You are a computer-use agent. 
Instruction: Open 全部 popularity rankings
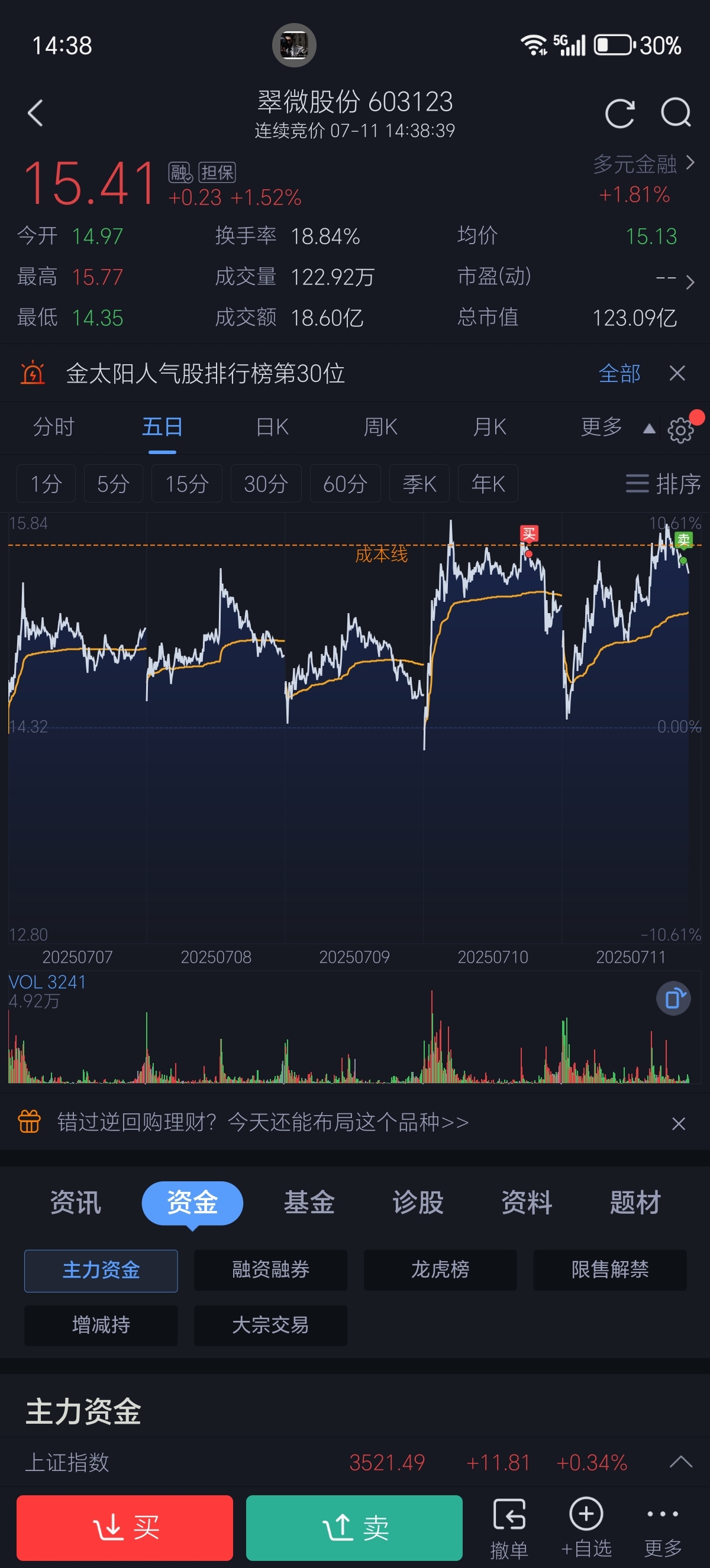(x=619, y=373)
